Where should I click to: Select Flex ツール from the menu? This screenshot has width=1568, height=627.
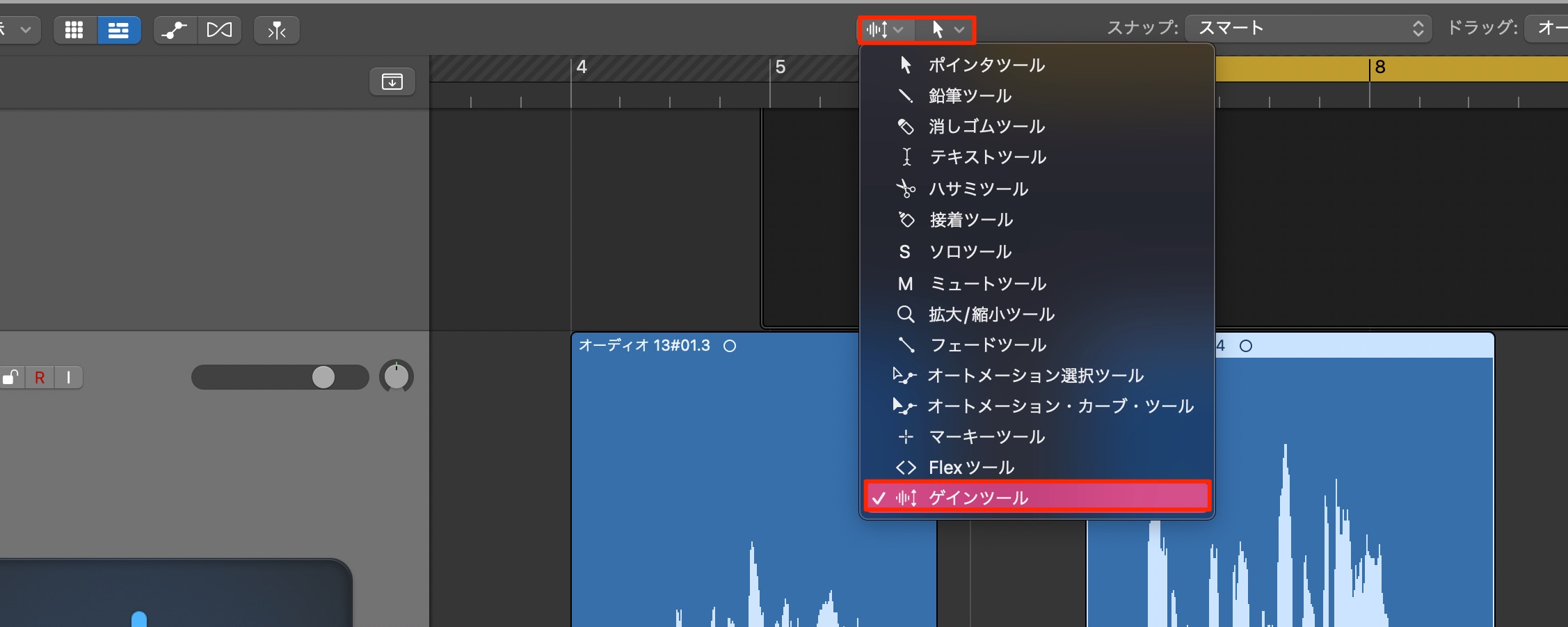1037,467
